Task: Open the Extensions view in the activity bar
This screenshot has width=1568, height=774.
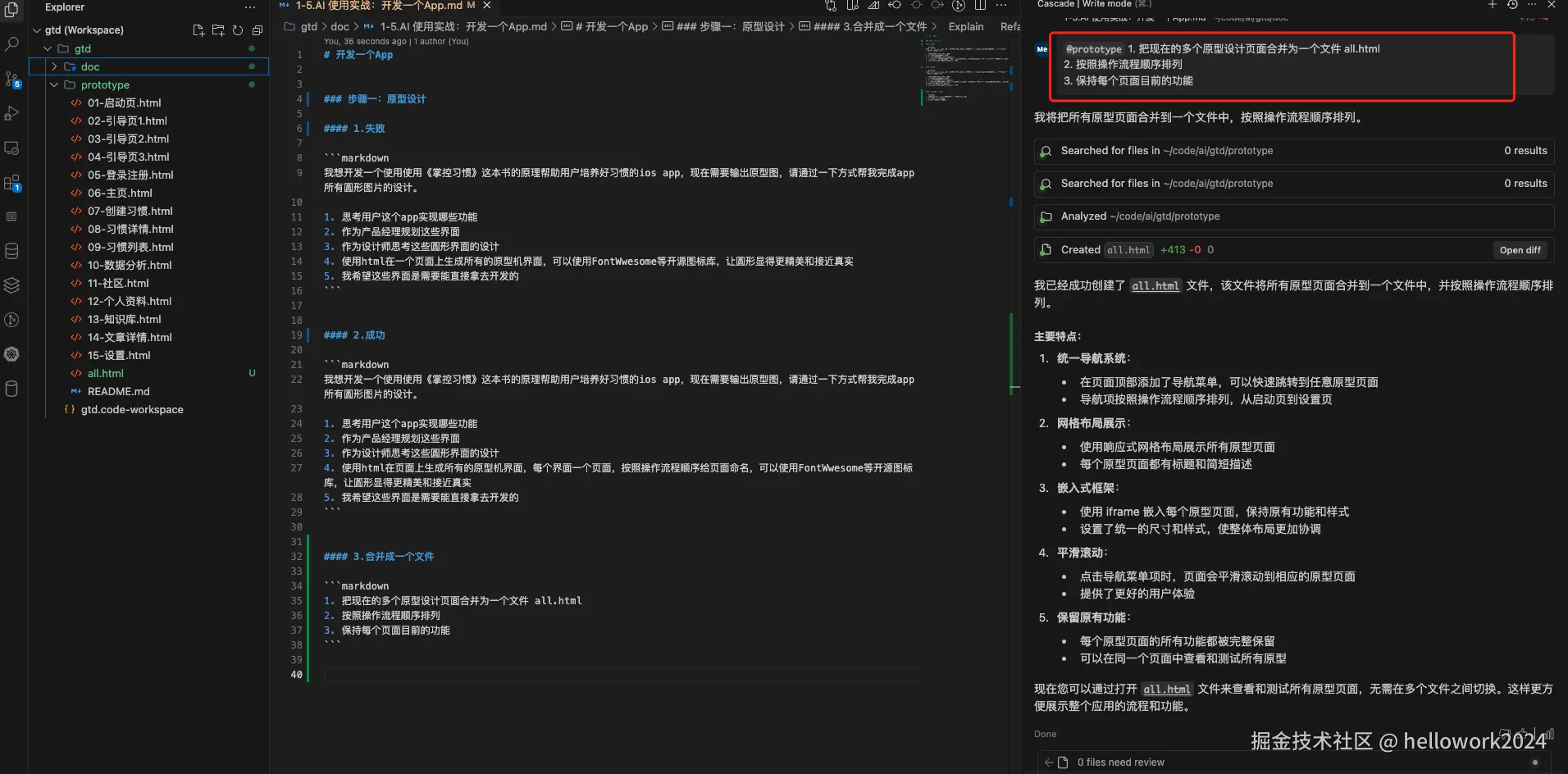Action: pyautogui.click(x=11, y=182)
